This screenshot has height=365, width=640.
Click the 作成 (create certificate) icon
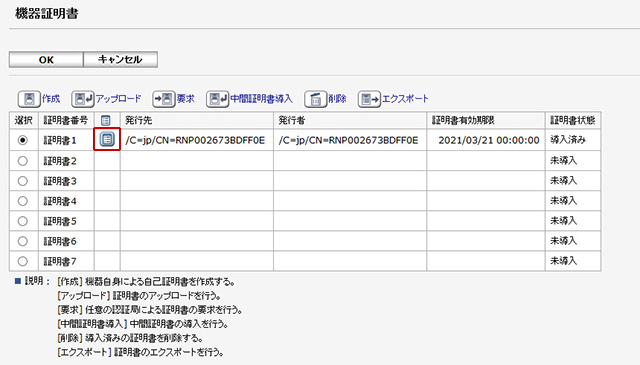(29, 99)
